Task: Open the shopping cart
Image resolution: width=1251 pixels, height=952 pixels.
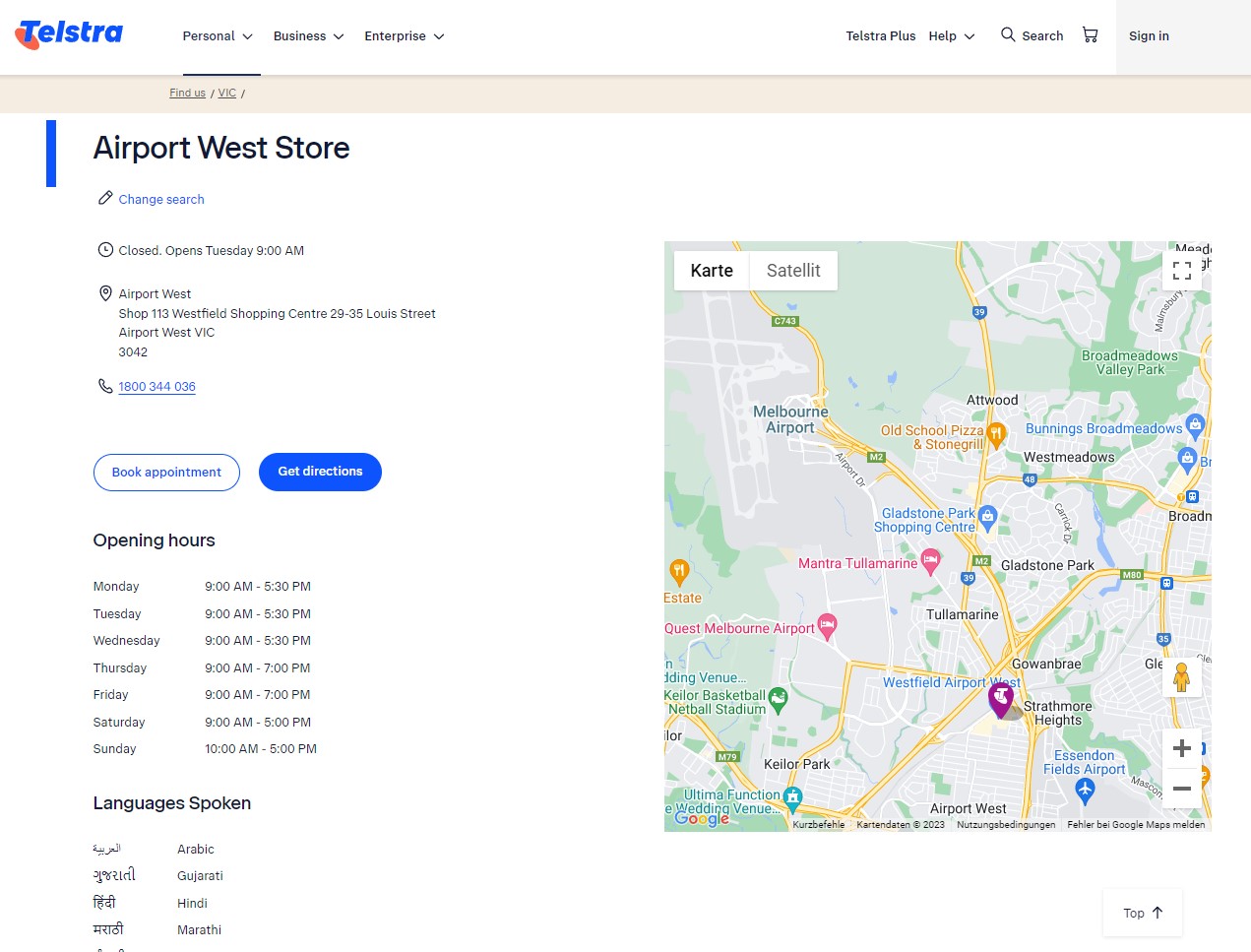Action: click(1090, 35)
